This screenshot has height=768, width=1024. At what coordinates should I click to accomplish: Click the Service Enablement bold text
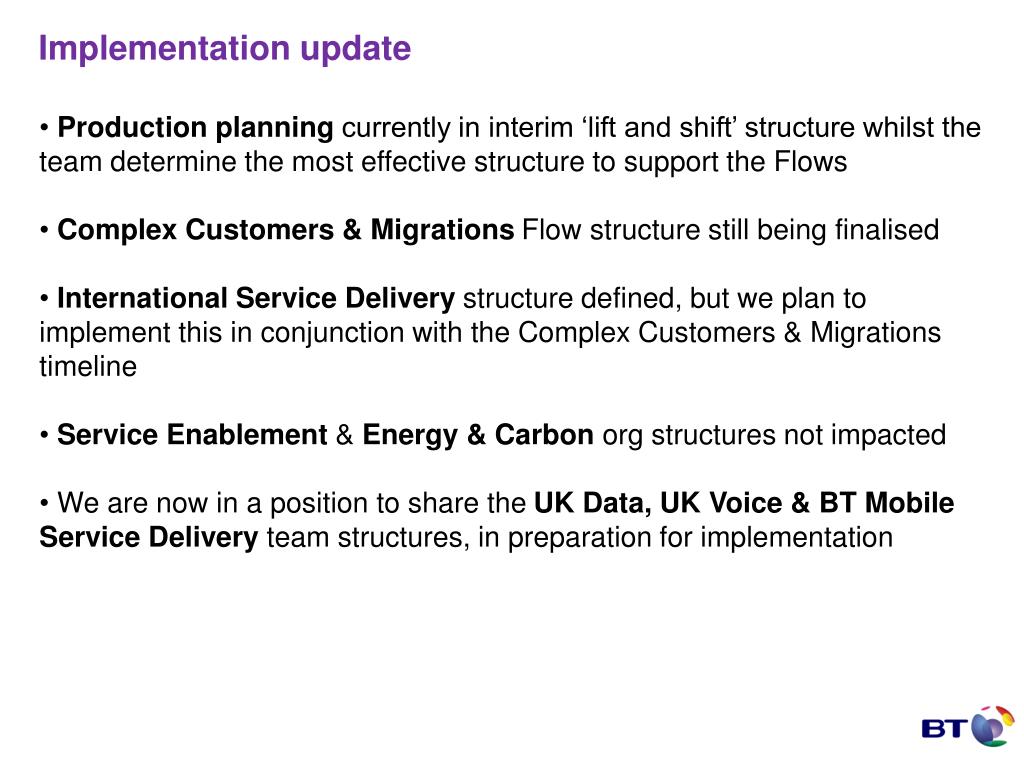click(x=192, y=435)
